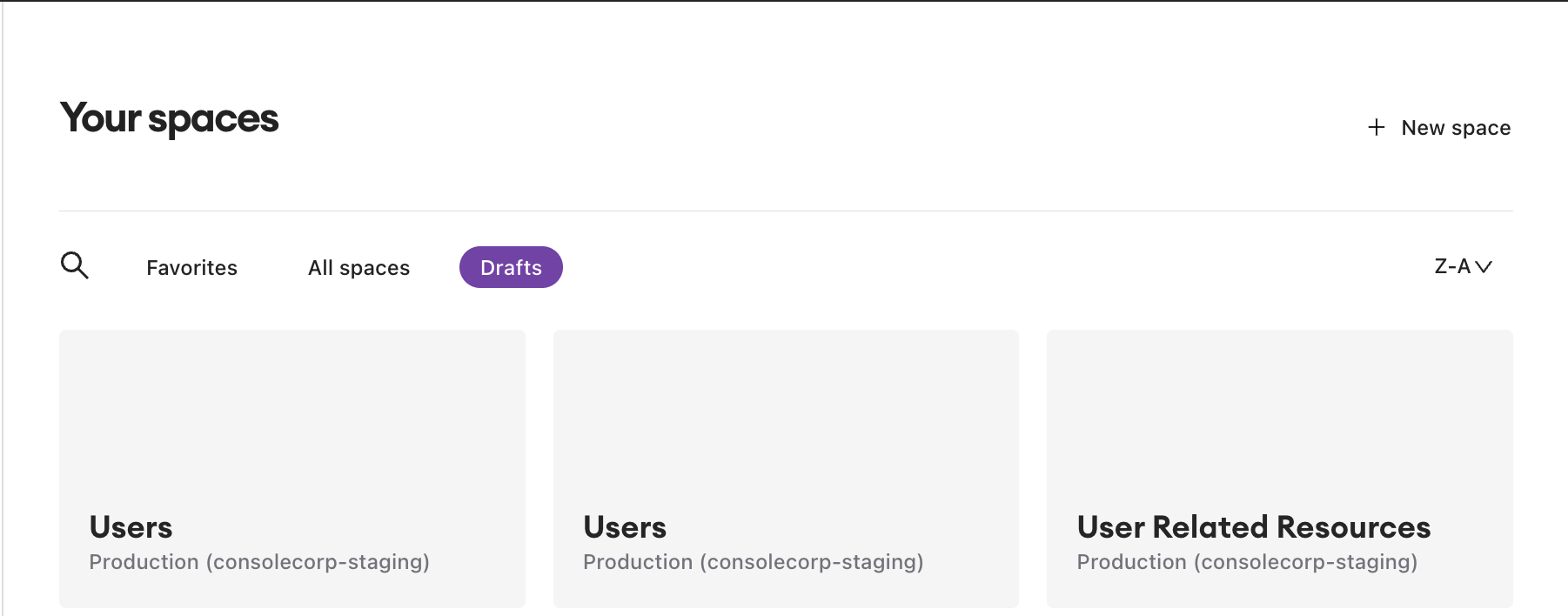
Task: Click the Your spaces page heading
Action: (x=170, y=118)
